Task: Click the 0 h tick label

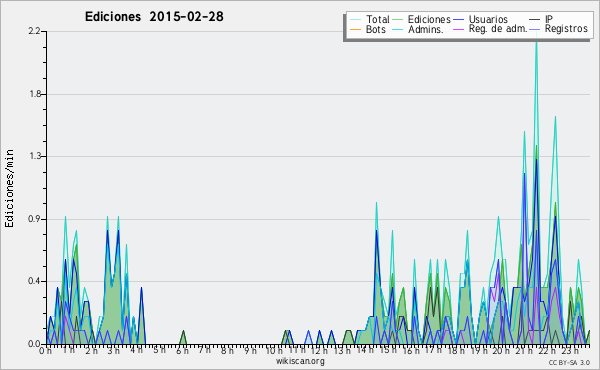Action: pyautogui.click(x=45, y=351)
